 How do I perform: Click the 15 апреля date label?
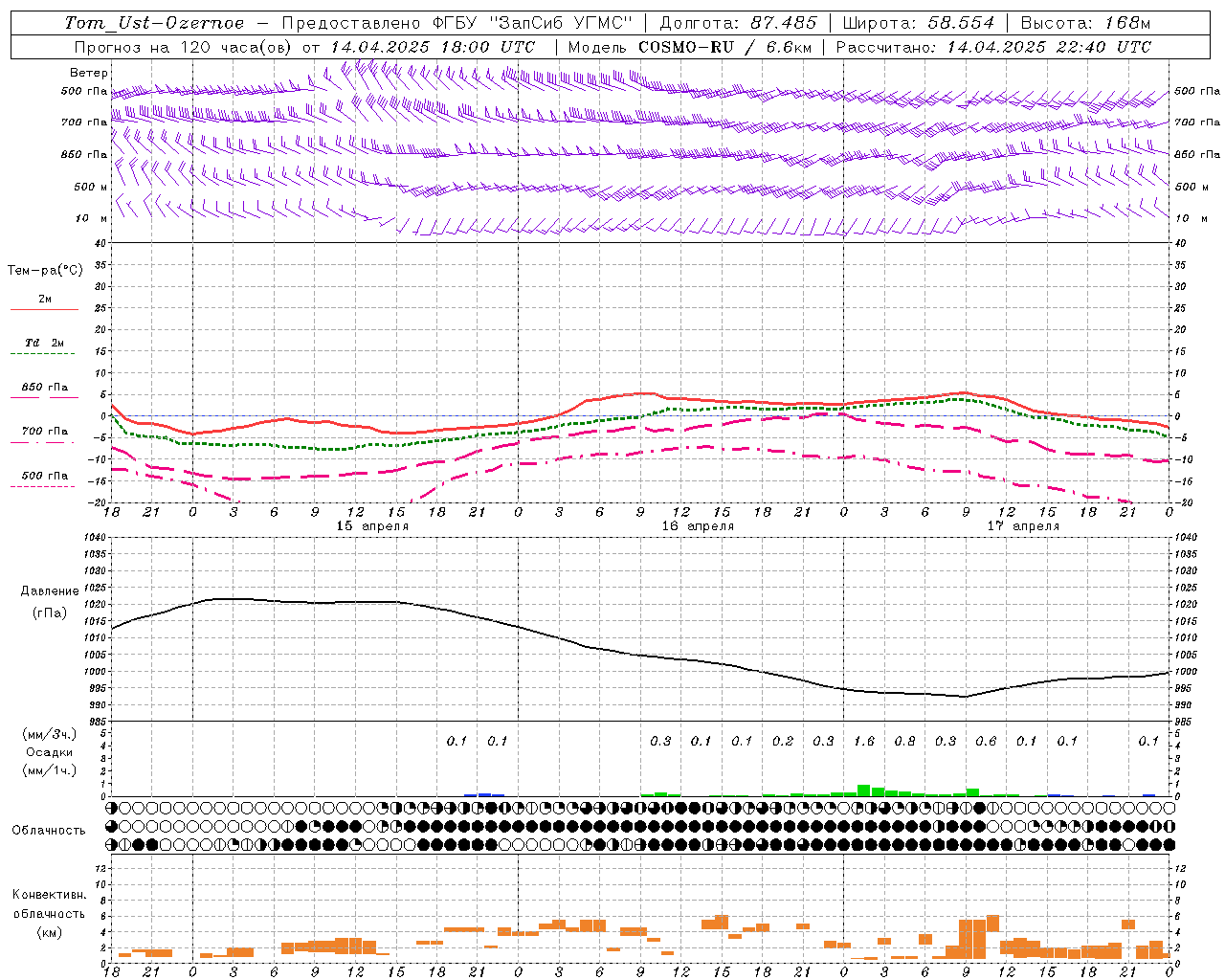click(372, 526)
